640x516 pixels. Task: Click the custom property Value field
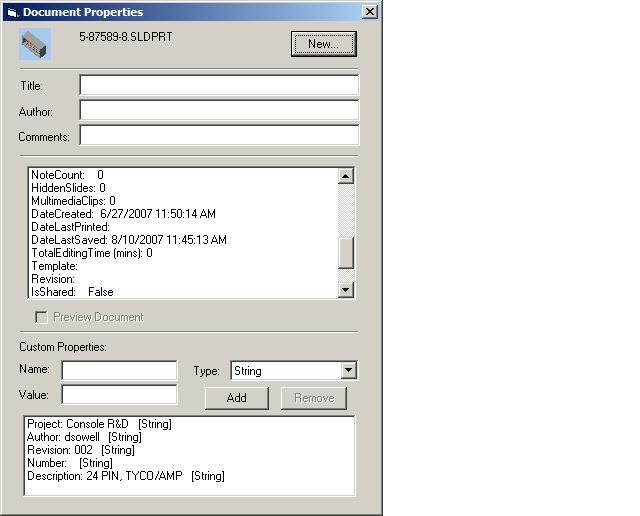coord(119,394)
